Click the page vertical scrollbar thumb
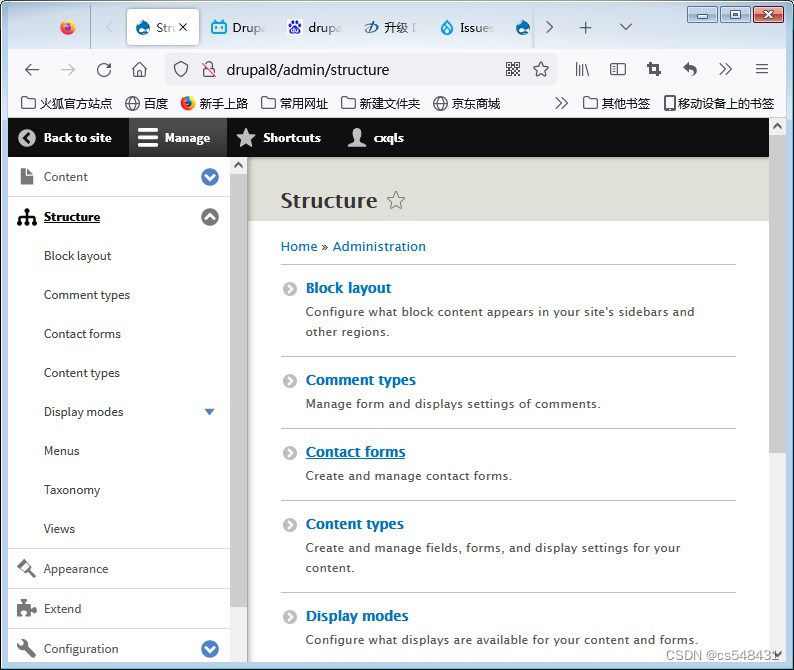 point(777,294)
